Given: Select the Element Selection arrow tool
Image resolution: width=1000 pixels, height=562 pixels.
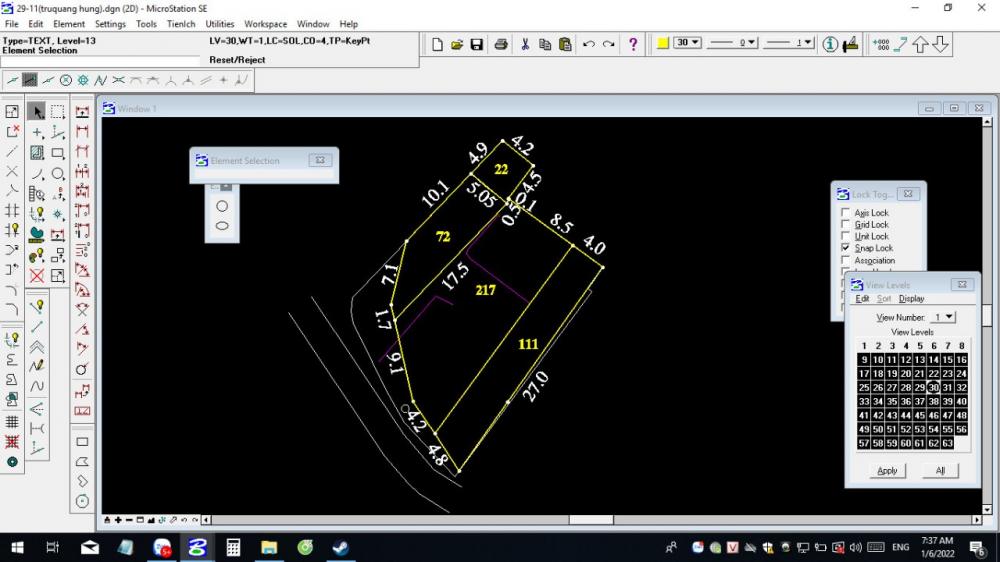Looking at the screenshot, I should (37, 112).
